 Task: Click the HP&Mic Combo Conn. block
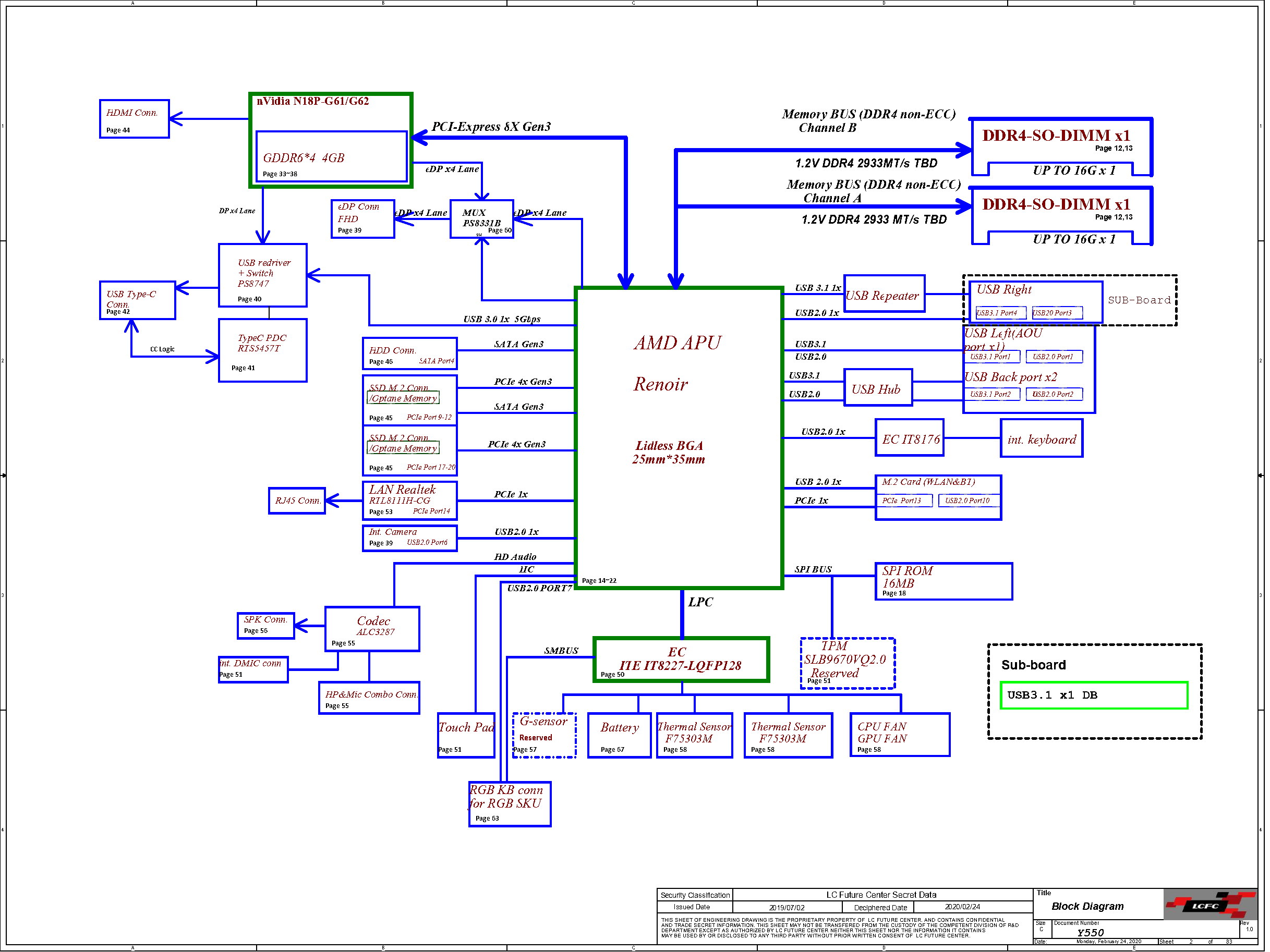tap(369, 698)
